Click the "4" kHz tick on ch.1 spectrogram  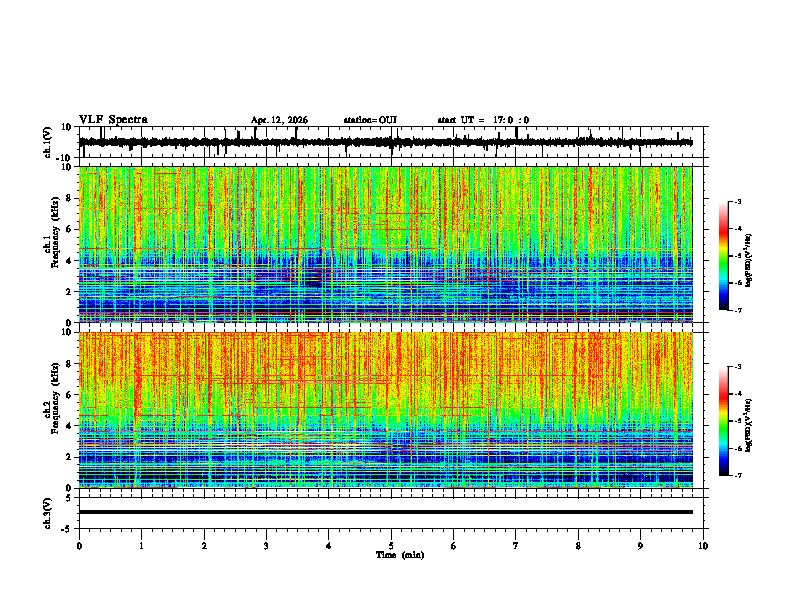tap(70, 261)
